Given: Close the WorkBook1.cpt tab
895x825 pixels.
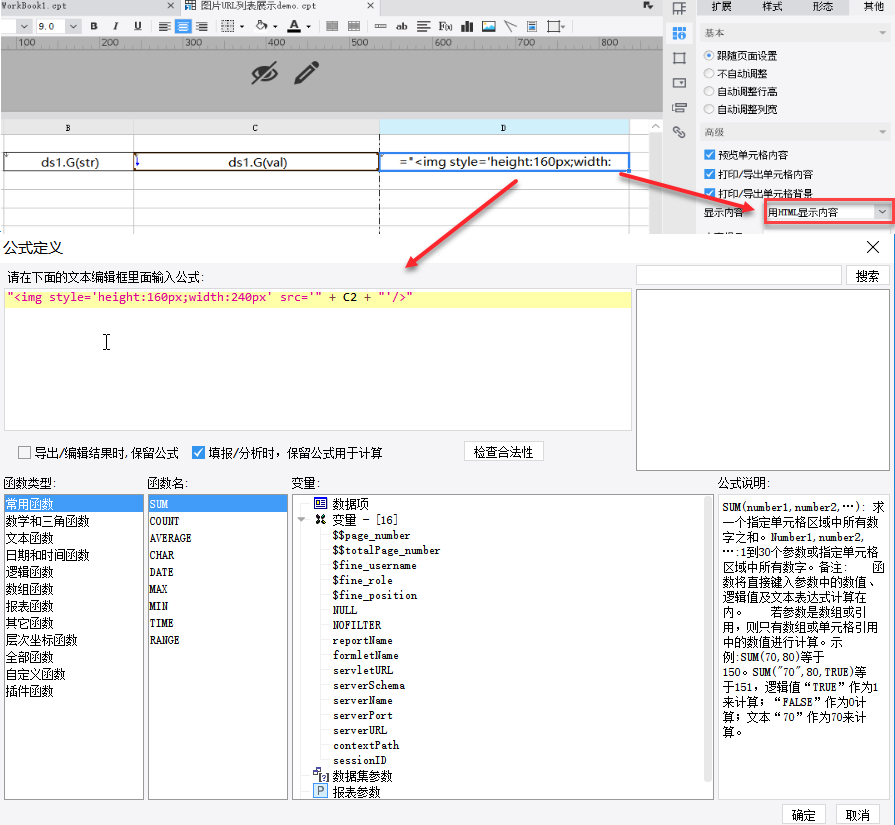Looking at the screenshot, I should 171,6.
